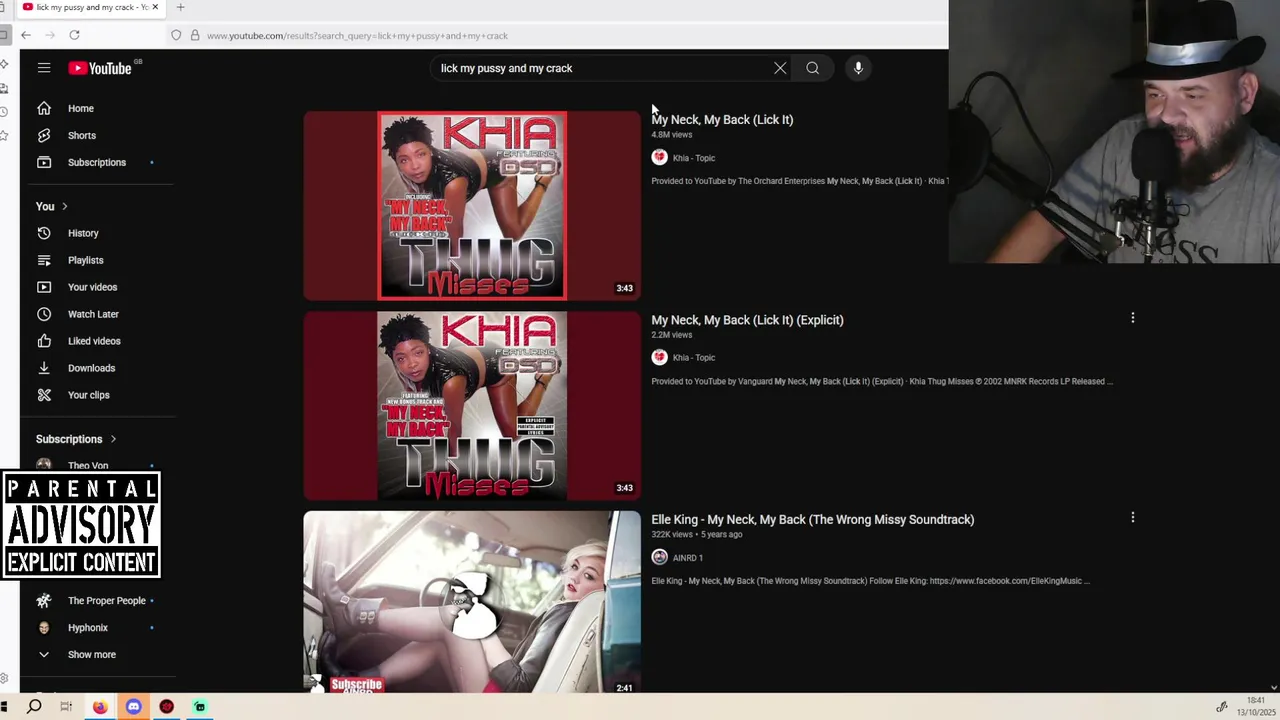Open Playlists in the sidebar
This screenshot has width=1280, height=720.
pyautogui.click(x=85, y=260)
